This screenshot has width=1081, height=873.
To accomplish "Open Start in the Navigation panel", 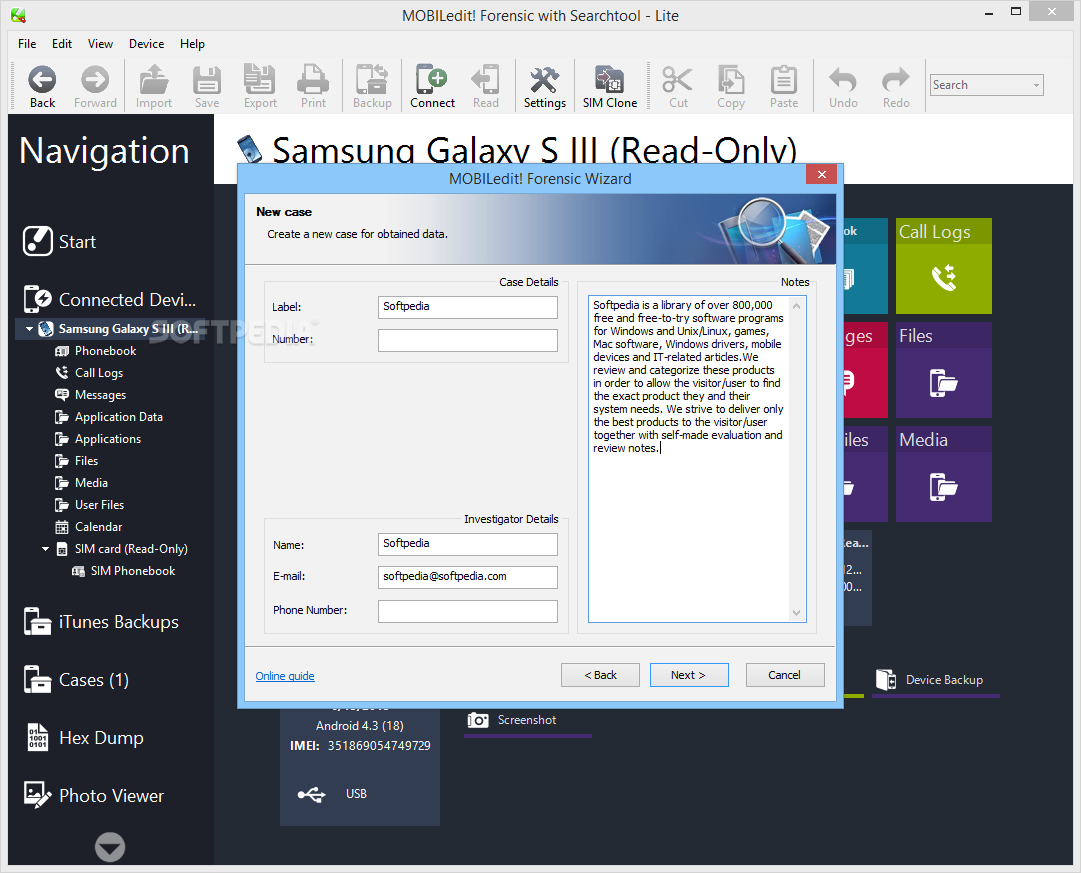I will tap(59, 241).
